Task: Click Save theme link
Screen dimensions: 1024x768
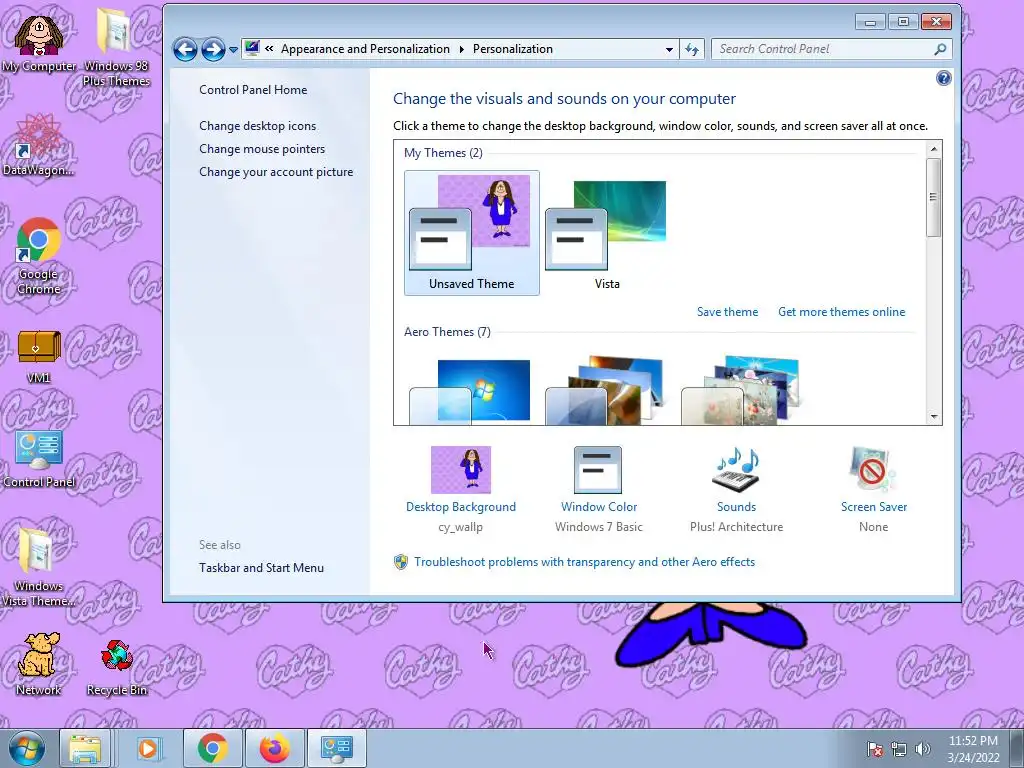Action: [727, 312]
